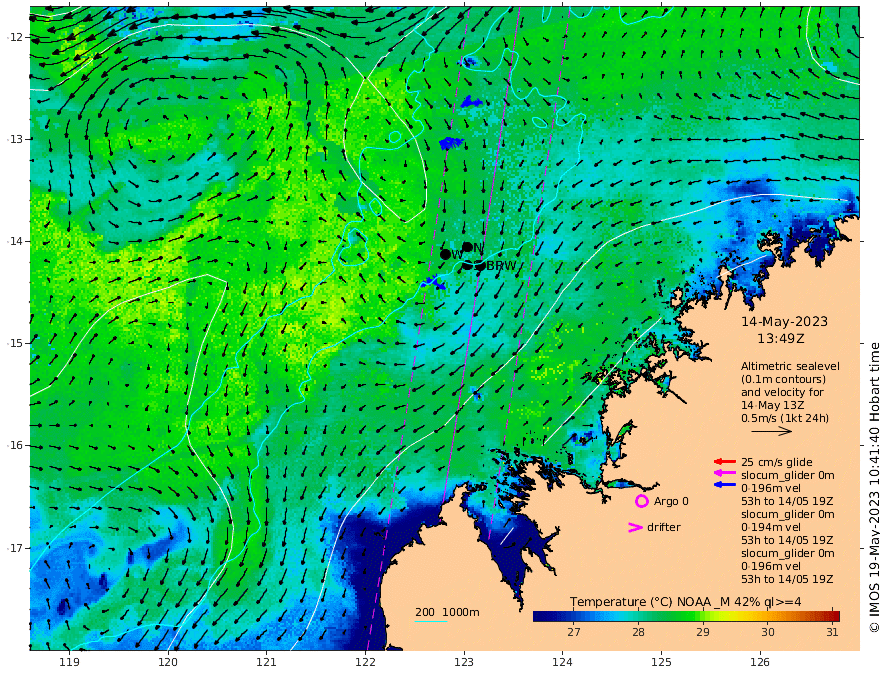Click latitude axis label -16
The image size is (880, 680).
15,445
